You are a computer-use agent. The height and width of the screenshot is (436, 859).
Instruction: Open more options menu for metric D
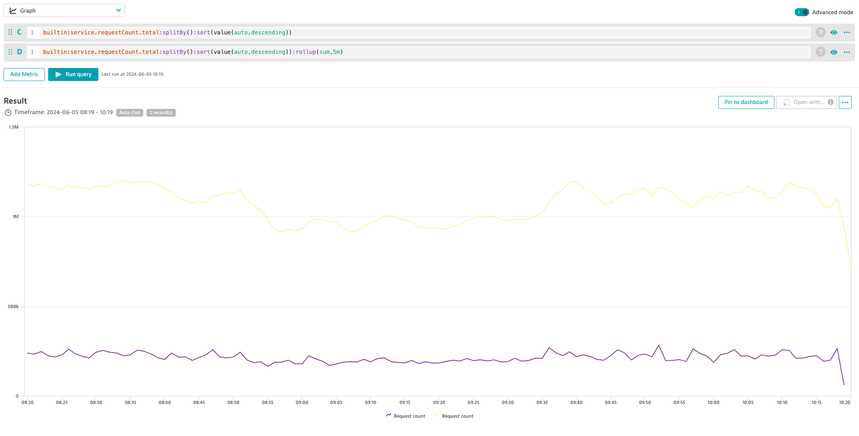tap(847, 52)
